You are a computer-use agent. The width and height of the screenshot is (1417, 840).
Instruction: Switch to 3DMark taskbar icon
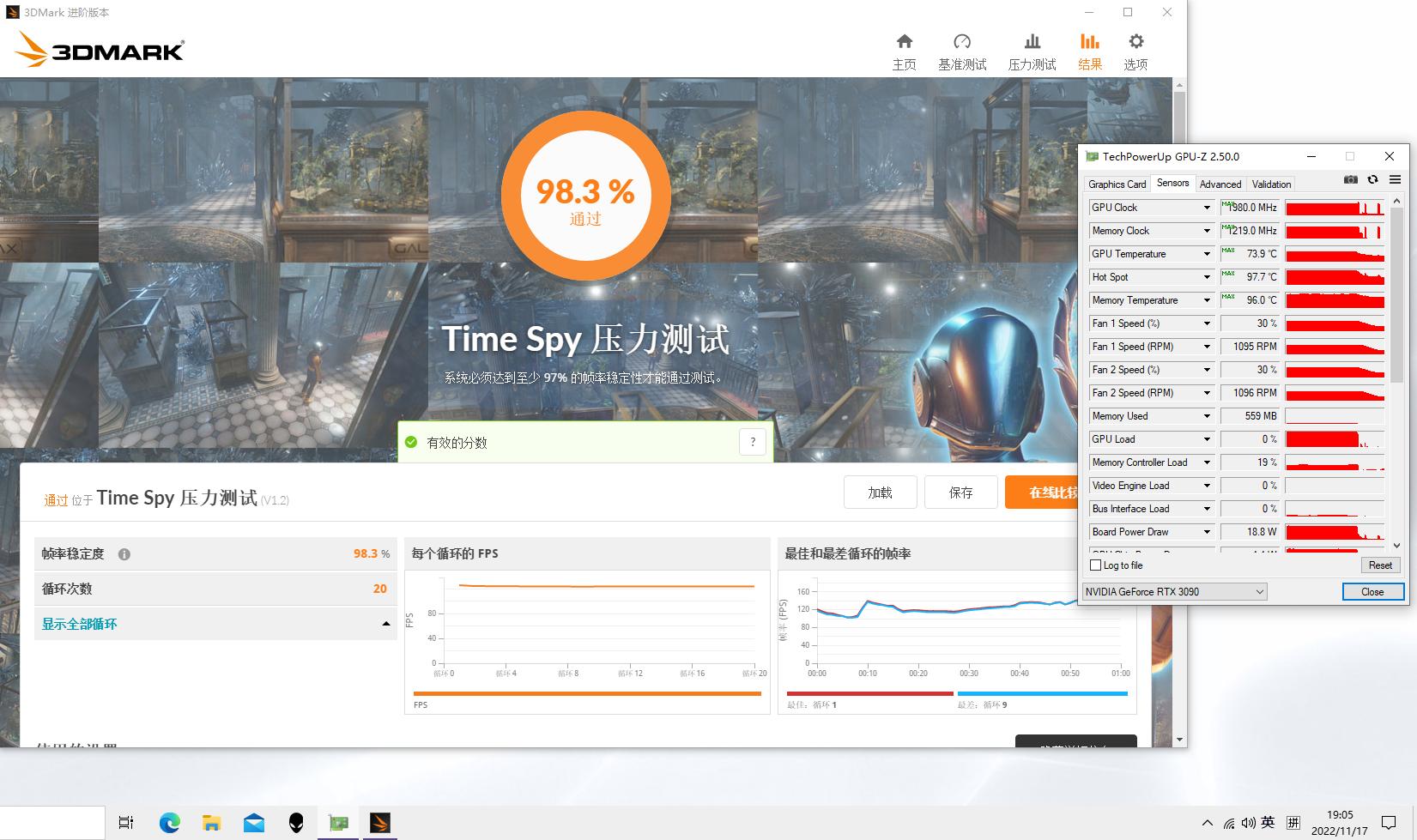click(380, 823)
